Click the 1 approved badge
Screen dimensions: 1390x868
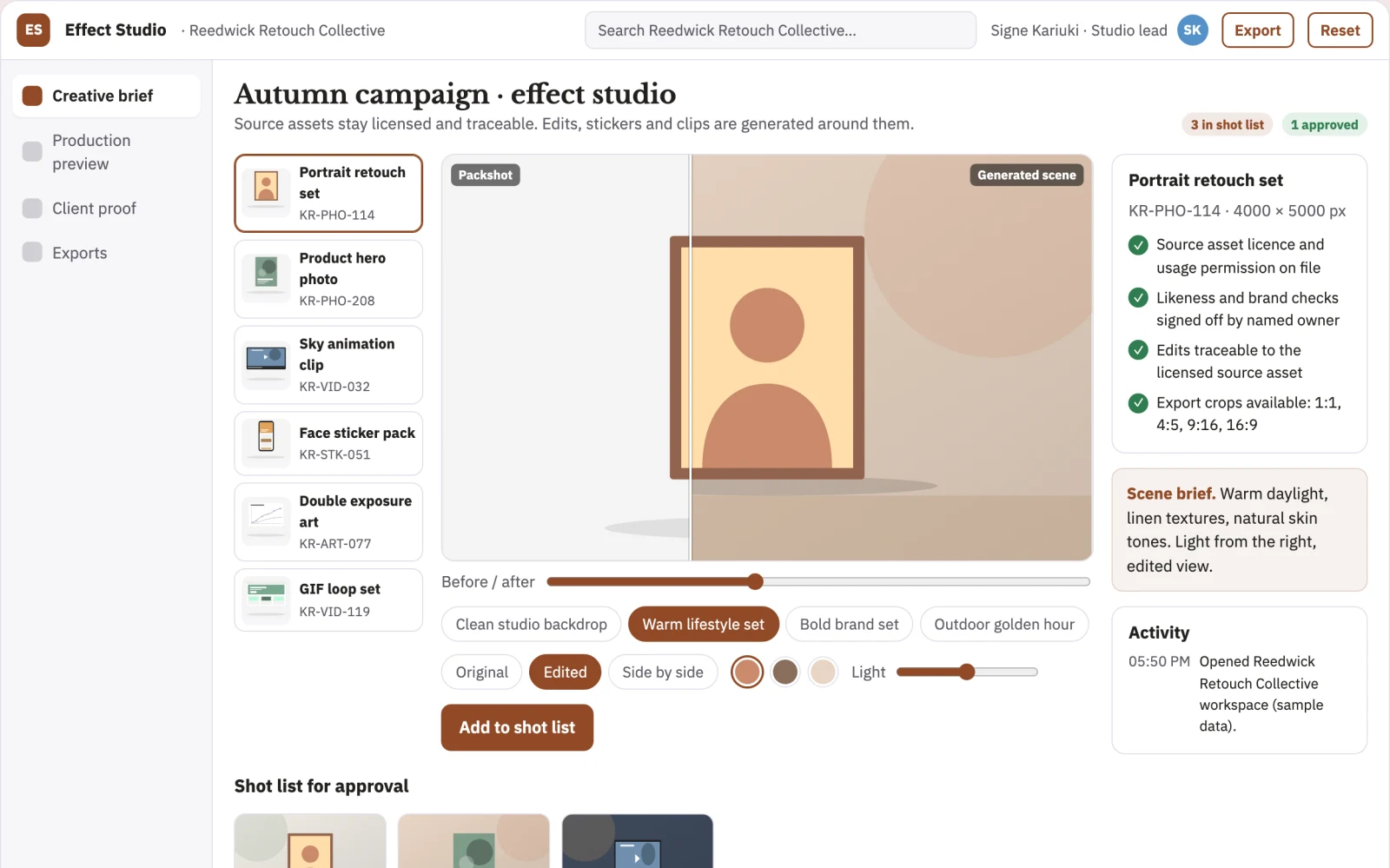click(x=1324, y=125)
